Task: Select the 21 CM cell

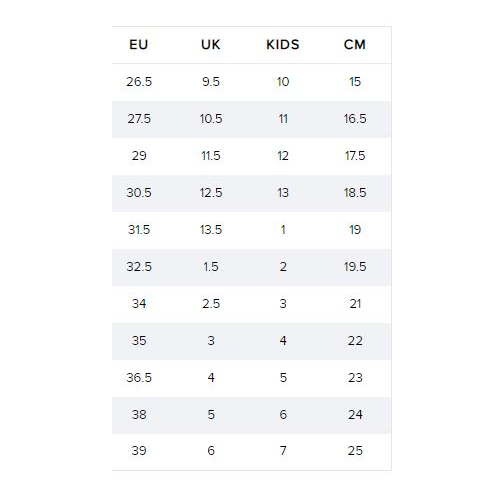Action: point(355,304)
